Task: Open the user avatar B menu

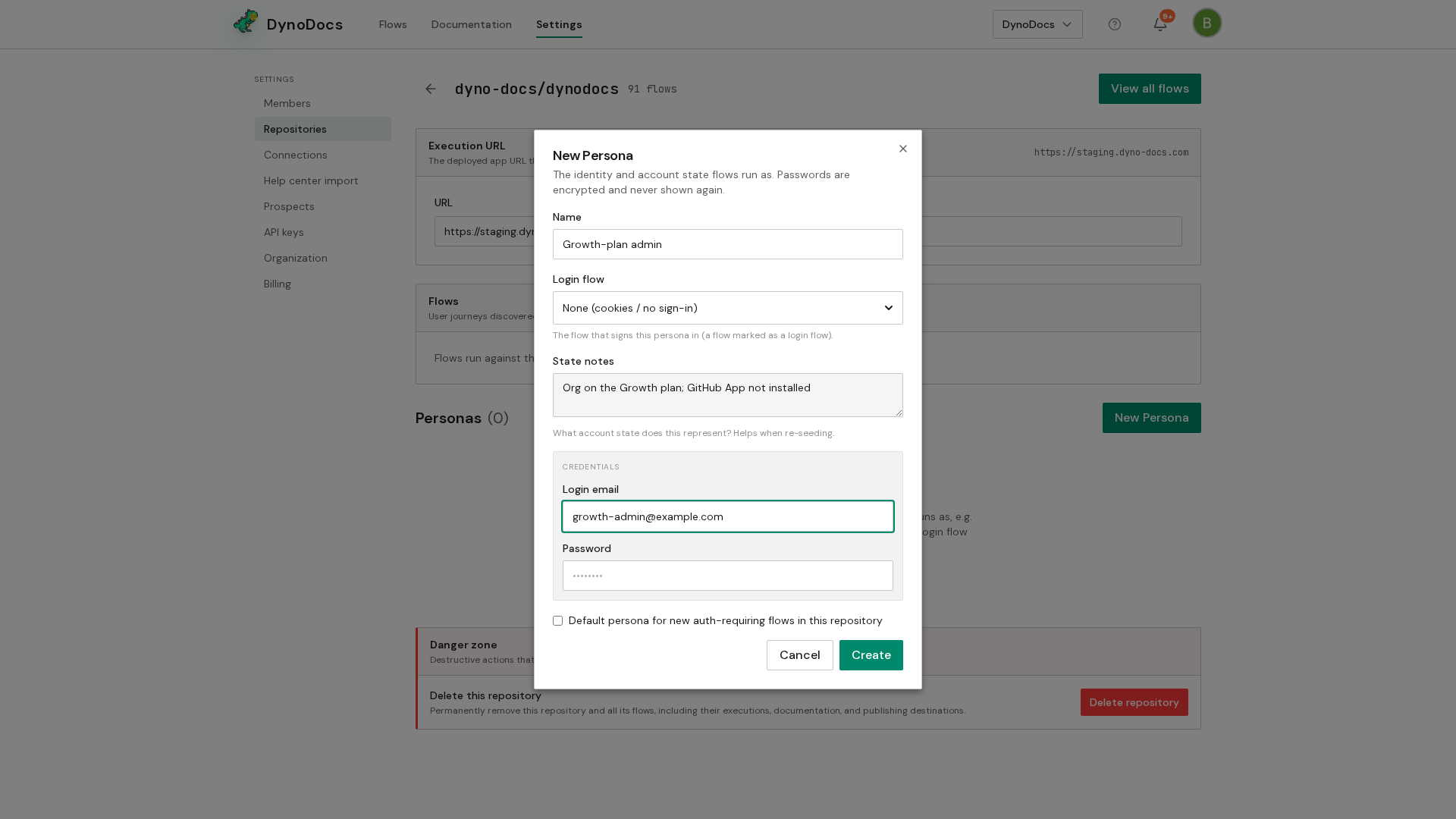Action: pyautogui.click(x=1207, y=23)
